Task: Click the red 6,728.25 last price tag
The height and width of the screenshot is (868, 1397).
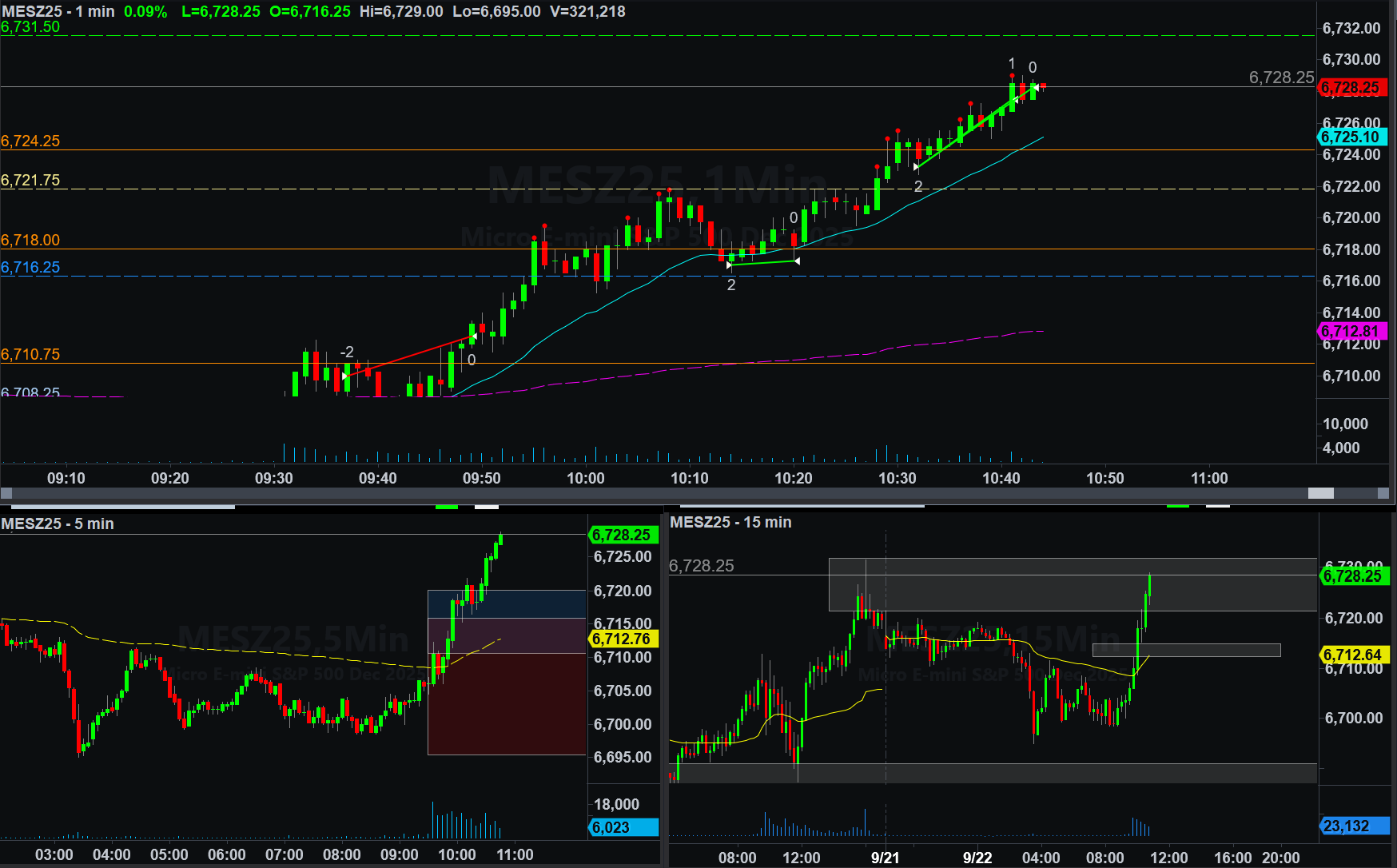Action: (1351, 88)
